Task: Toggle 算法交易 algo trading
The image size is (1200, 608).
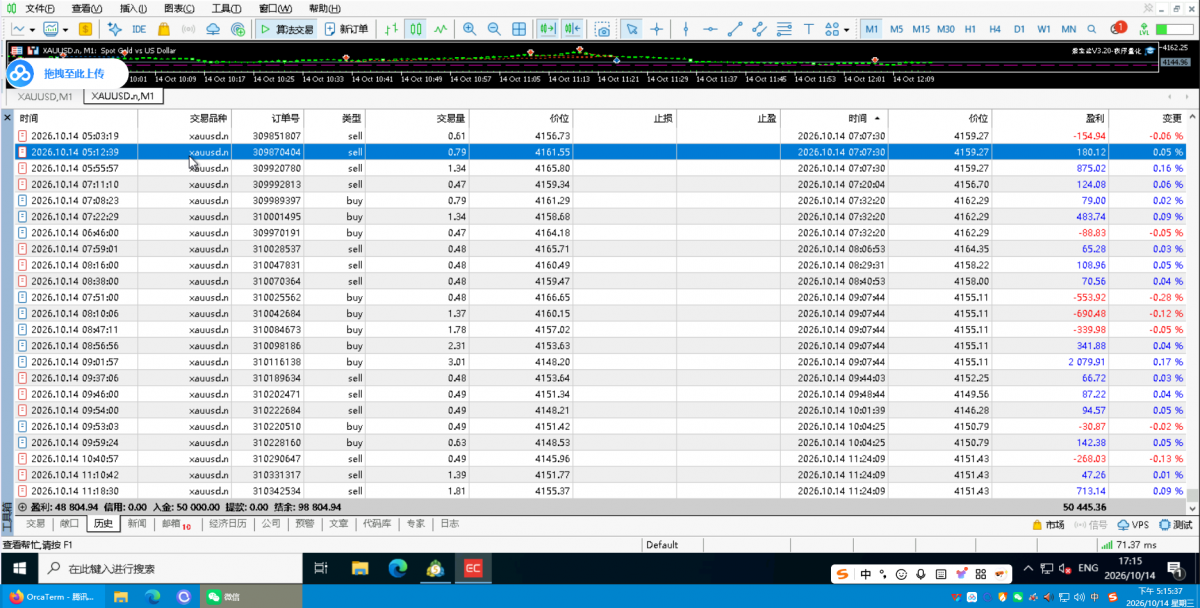Action: pos(287,29)
